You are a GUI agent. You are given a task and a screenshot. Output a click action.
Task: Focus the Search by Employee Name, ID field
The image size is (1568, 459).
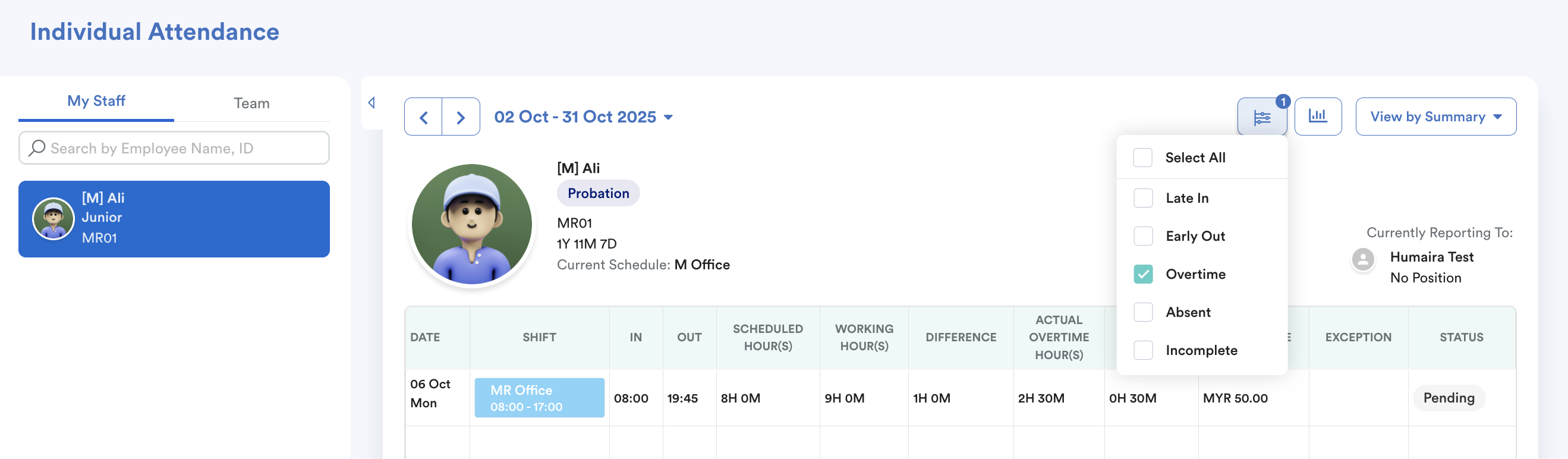(x=174, y=148)
